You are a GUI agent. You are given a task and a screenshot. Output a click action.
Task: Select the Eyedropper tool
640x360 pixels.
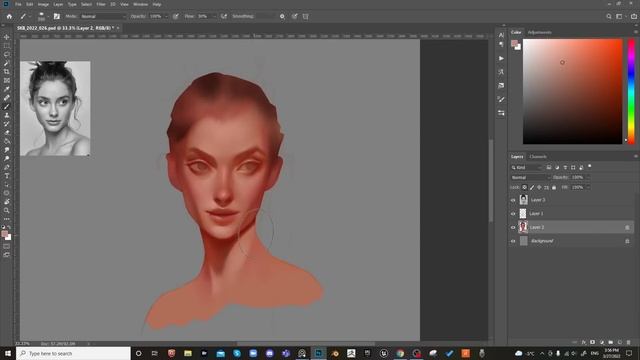point(7,89)
